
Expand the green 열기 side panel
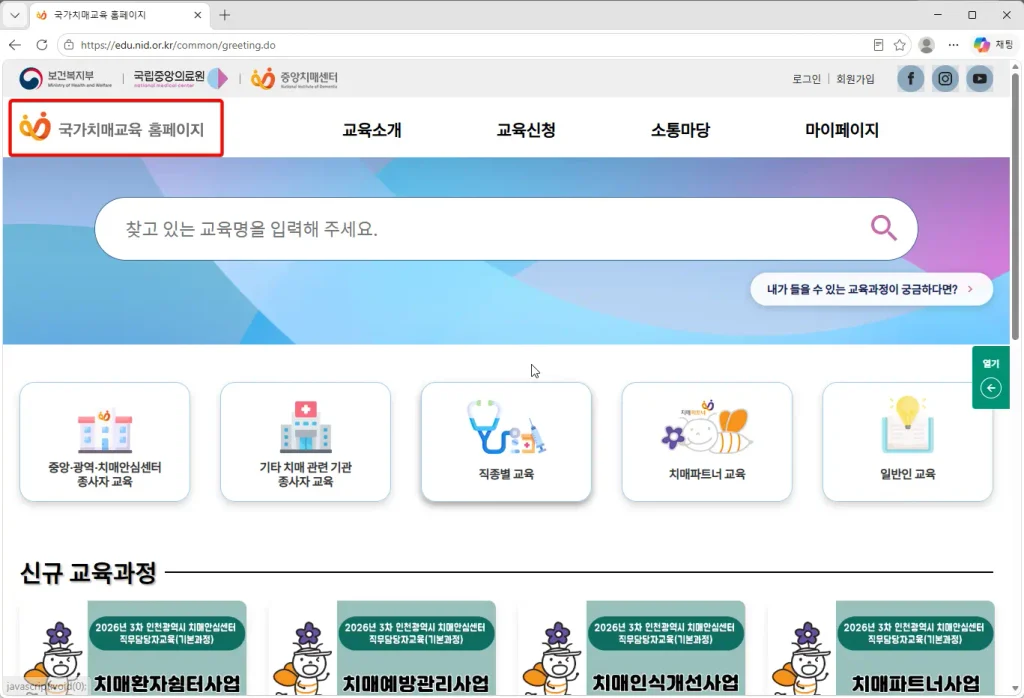(991, 377)
